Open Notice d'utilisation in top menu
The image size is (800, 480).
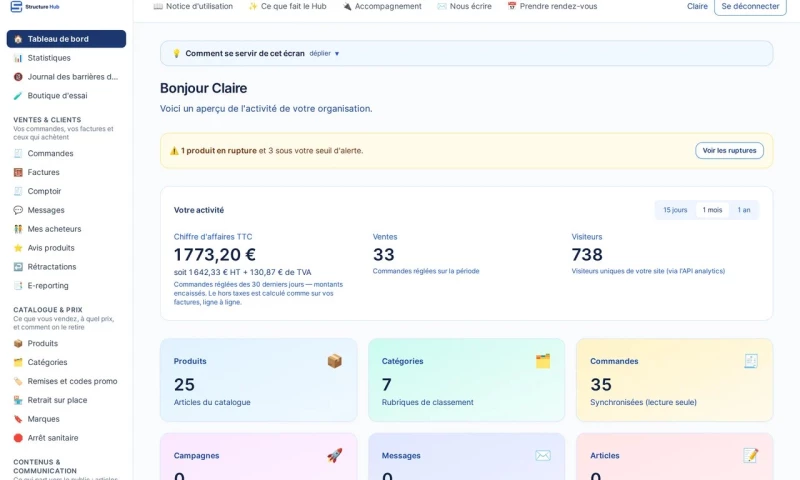(x=193, y=6)
